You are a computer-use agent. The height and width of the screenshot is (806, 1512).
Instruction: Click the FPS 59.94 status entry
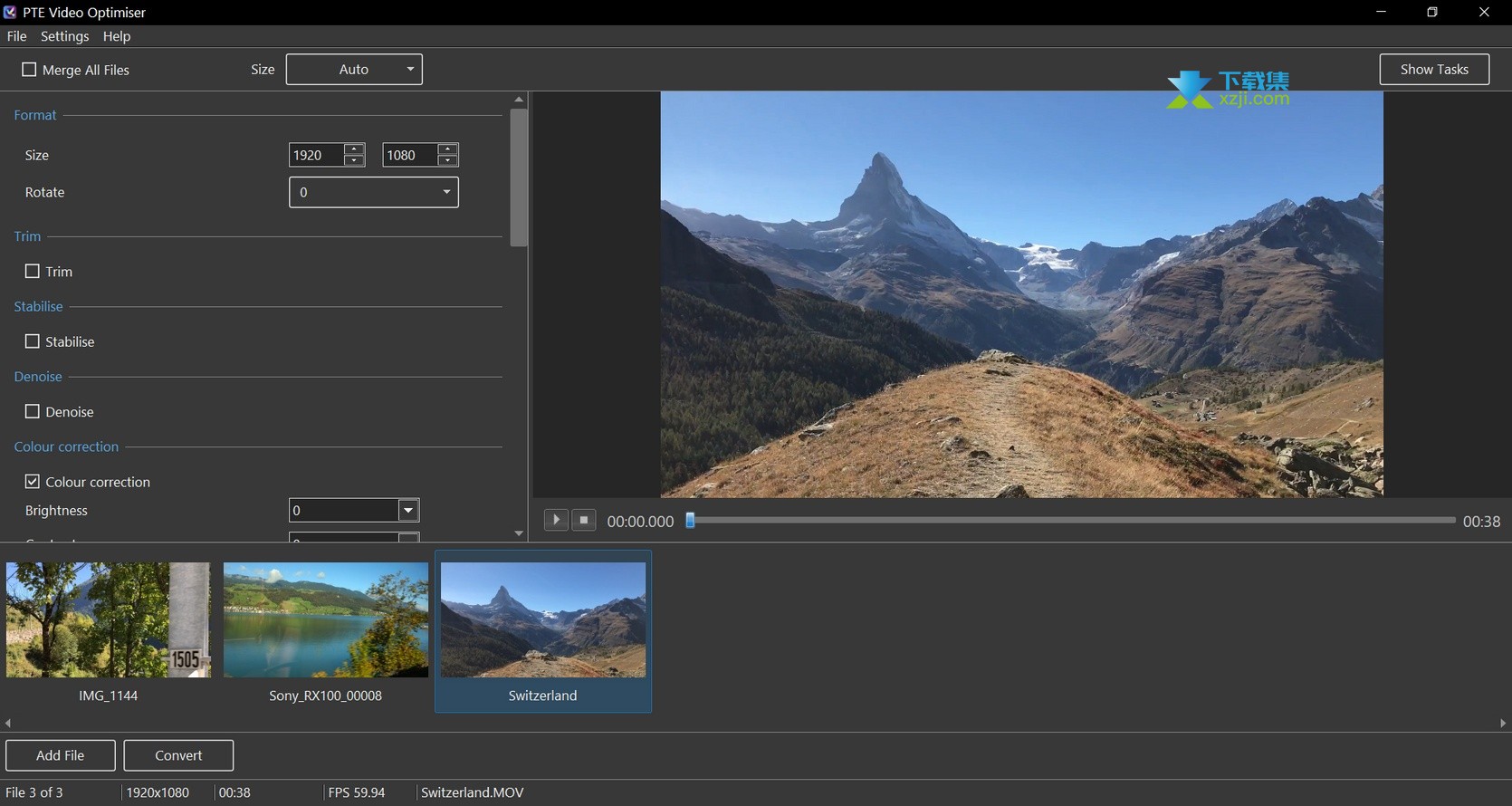357,792
